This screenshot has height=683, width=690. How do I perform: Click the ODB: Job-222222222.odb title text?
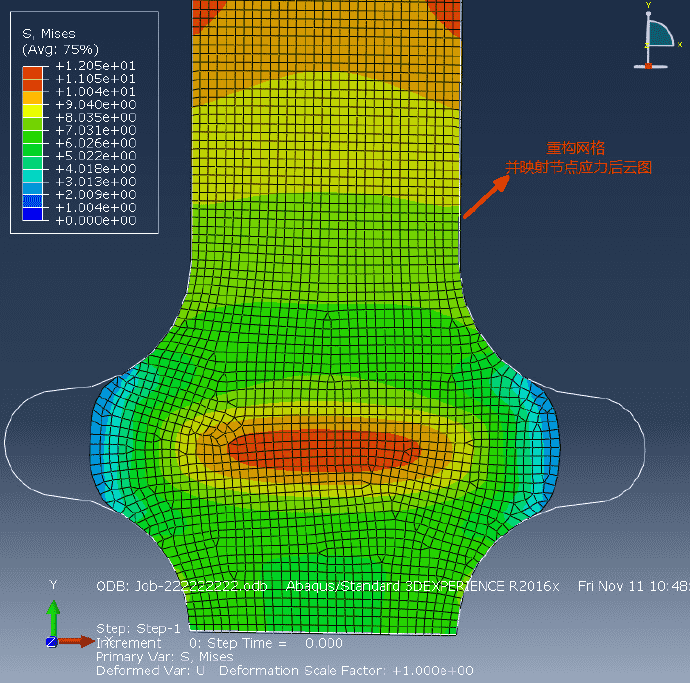point(181,586)
